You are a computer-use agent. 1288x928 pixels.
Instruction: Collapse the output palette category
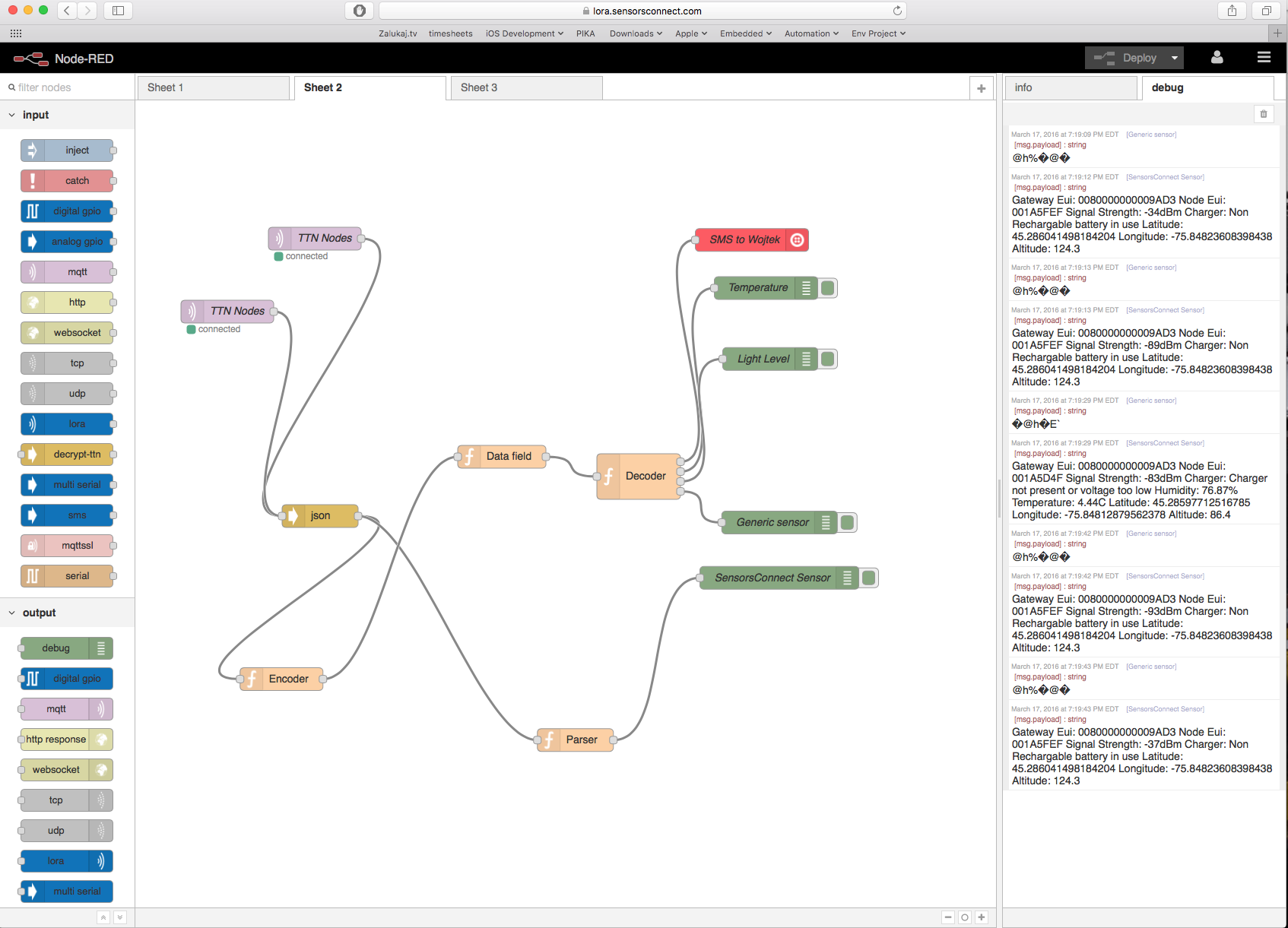67,613
